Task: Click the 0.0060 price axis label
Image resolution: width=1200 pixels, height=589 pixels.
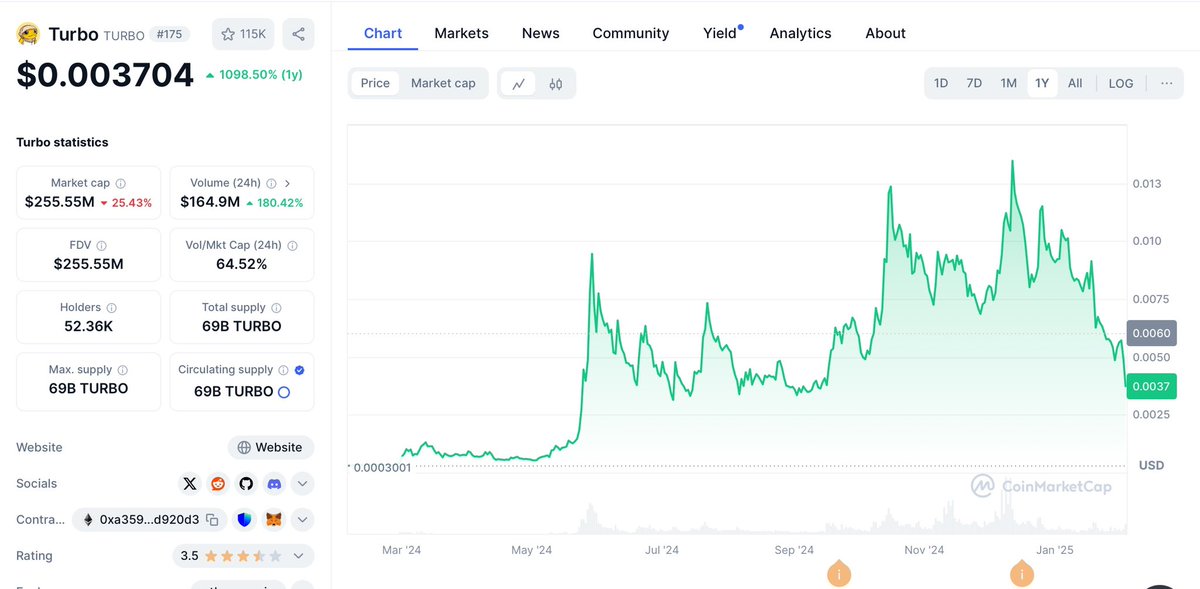Action: (x=1150, y=333)
